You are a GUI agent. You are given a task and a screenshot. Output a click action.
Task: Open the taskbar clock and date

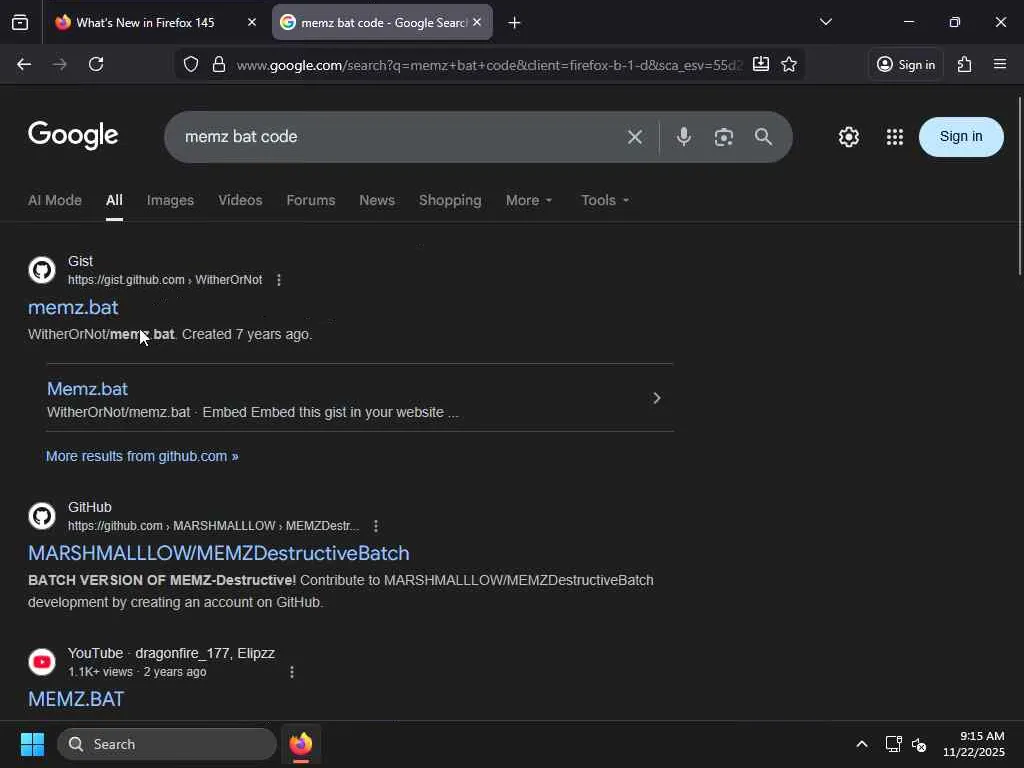pos(974,744)
